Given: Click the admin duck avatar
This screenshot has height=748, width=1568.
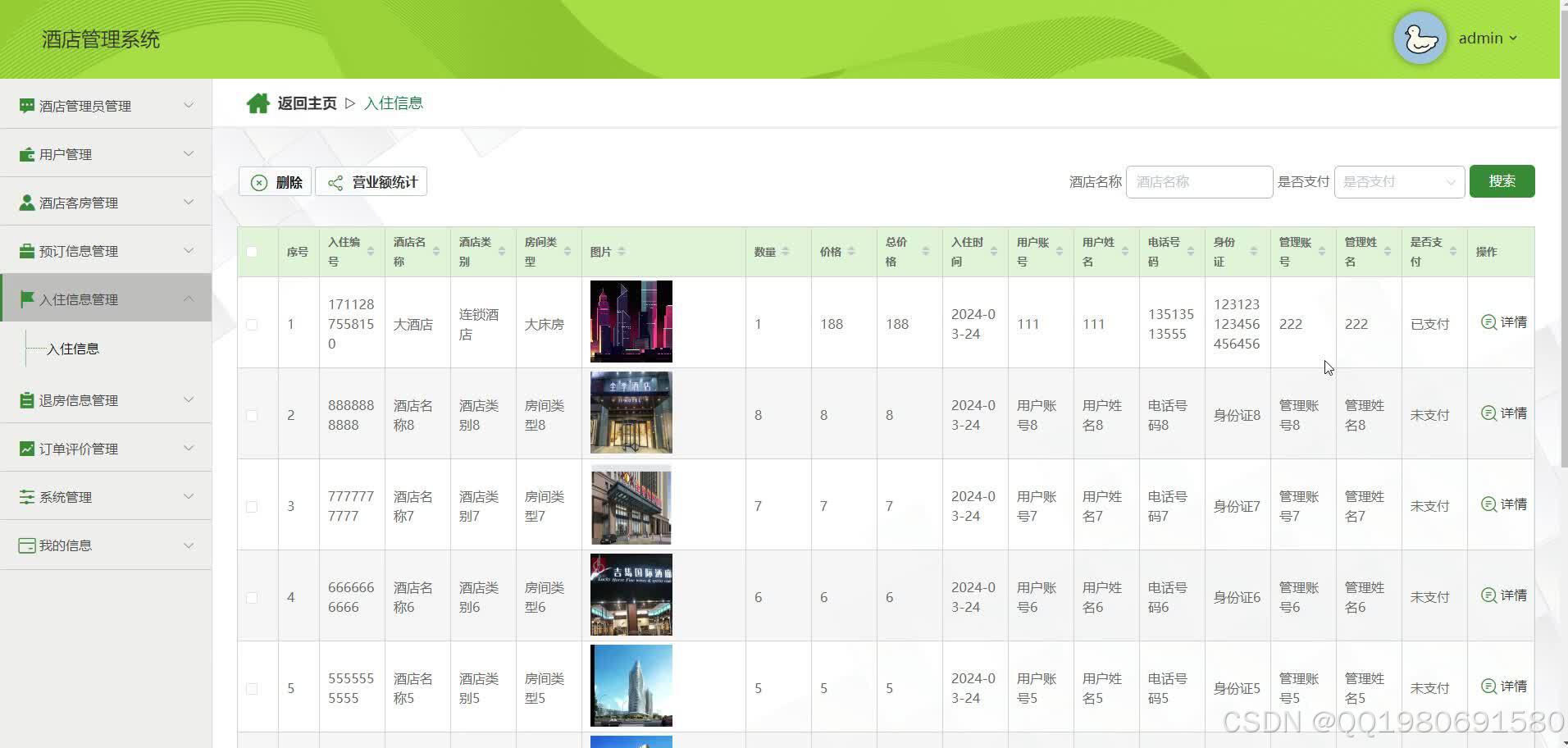Looking at the screenshot, I should point(1420,38).
